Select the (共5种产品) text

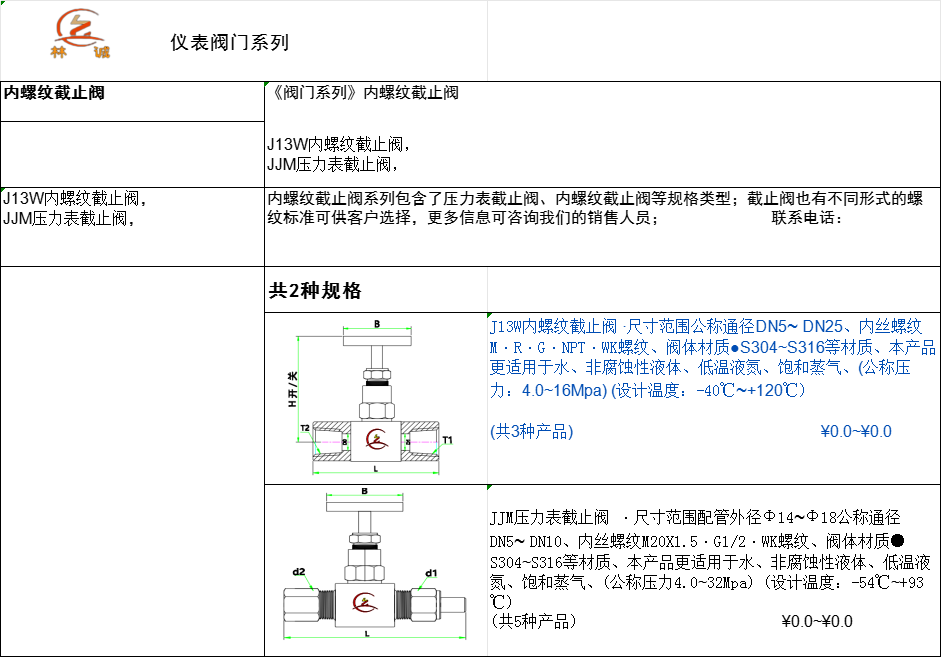(x=533, y=621)
